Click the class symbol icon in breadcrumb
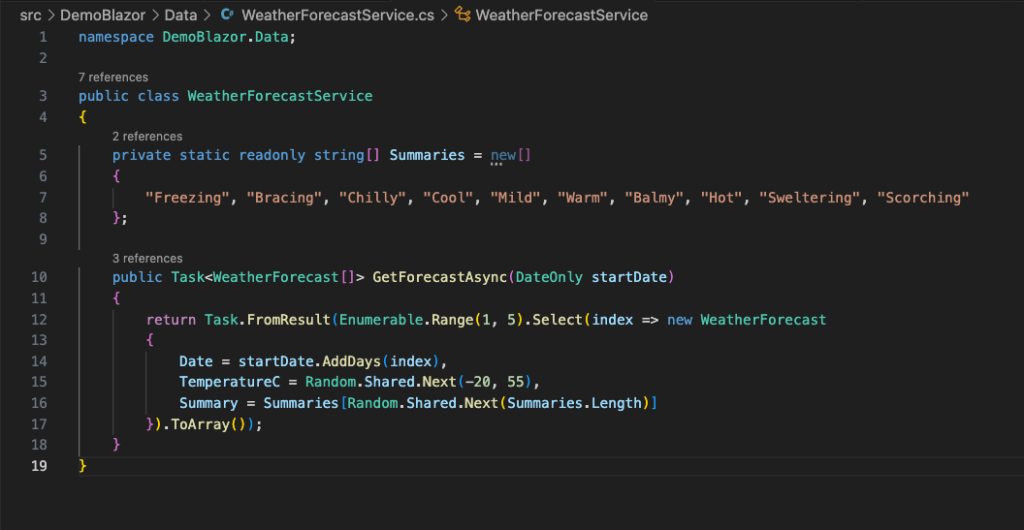The height and width of the screenshot is (530, 1024). (x=462, y=15)
